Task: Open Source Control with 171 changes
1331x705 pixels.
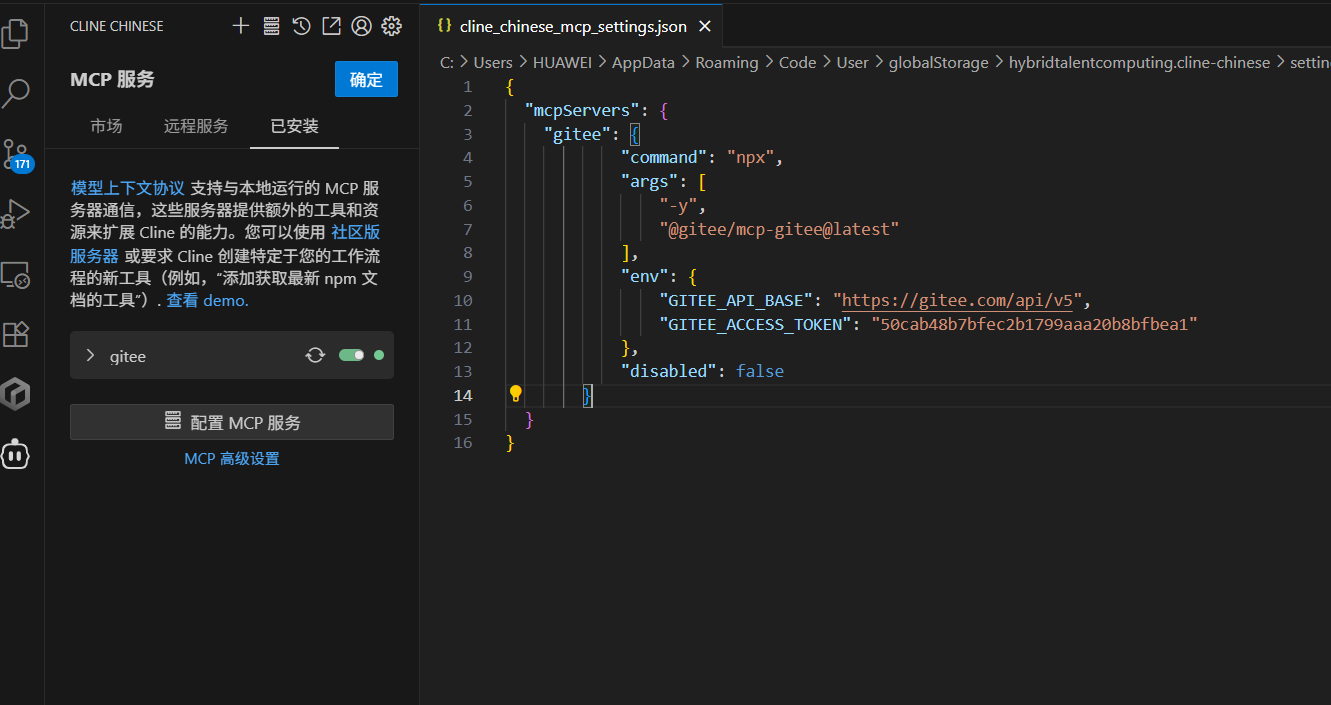Action: 16,155
